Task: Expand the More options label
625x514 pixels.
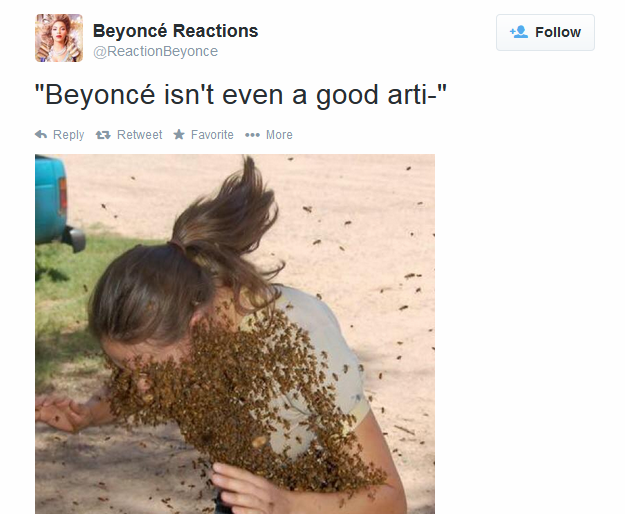Action: 279,135
